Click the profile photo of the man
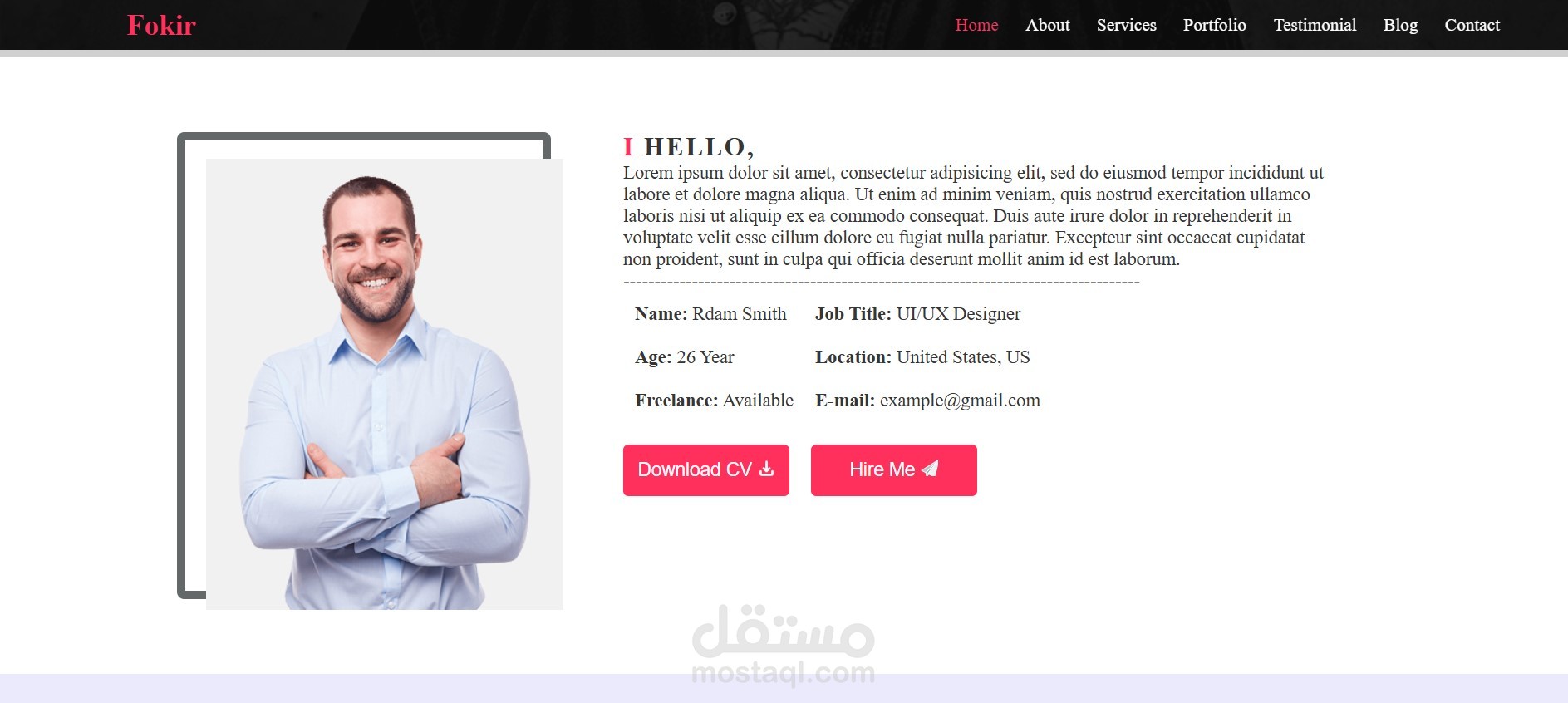The width and height of the screenshot is (1568, 703). point(385,384)
